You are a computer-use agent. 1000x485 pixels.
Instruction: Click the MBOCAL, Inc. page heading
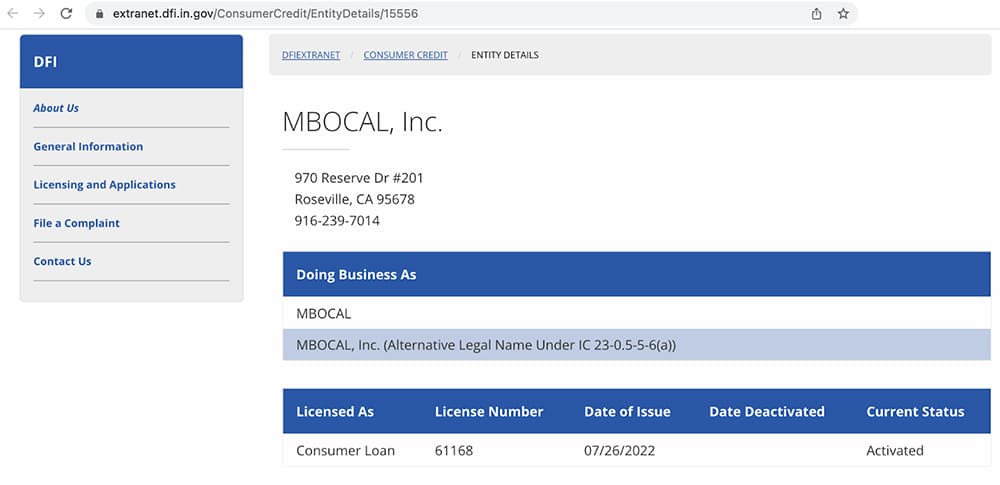coord(362,122)
